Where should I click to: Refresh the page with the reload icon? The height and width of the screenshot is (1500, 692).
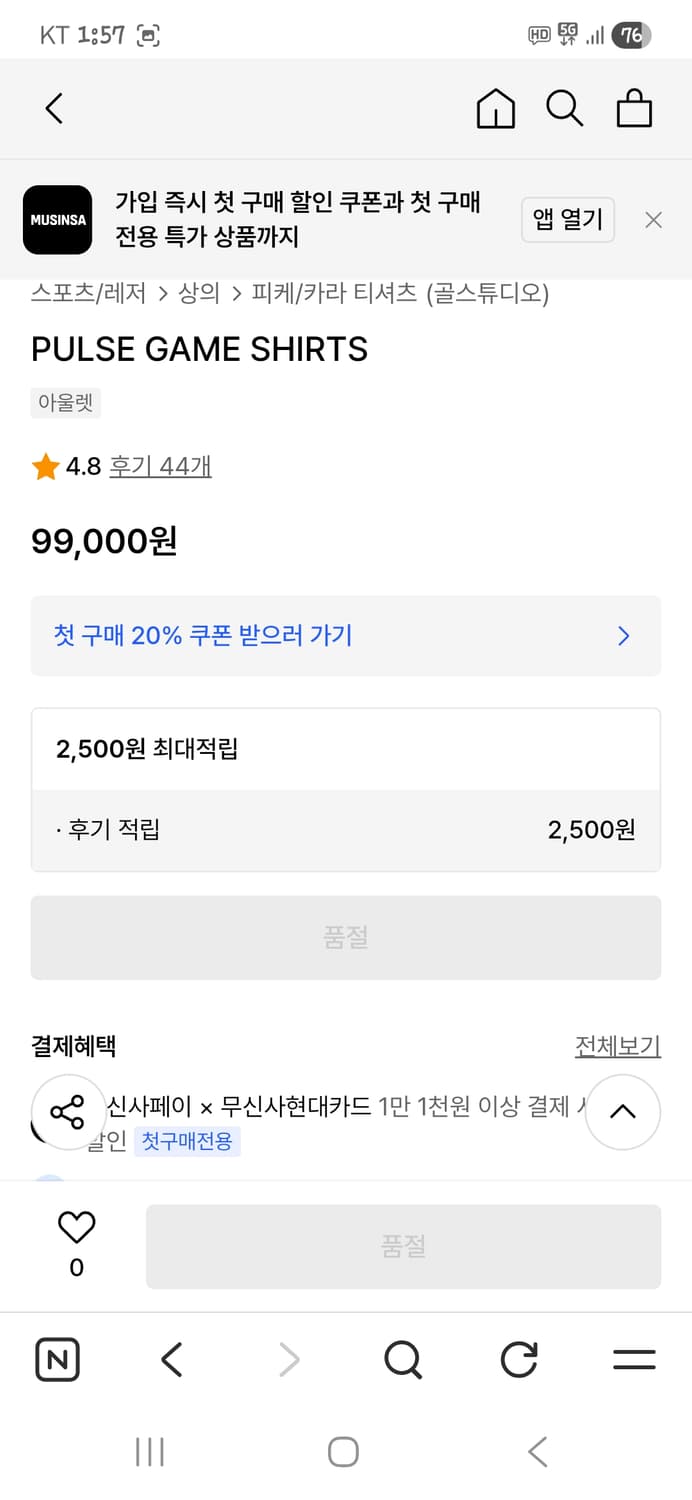(518, 1359)
